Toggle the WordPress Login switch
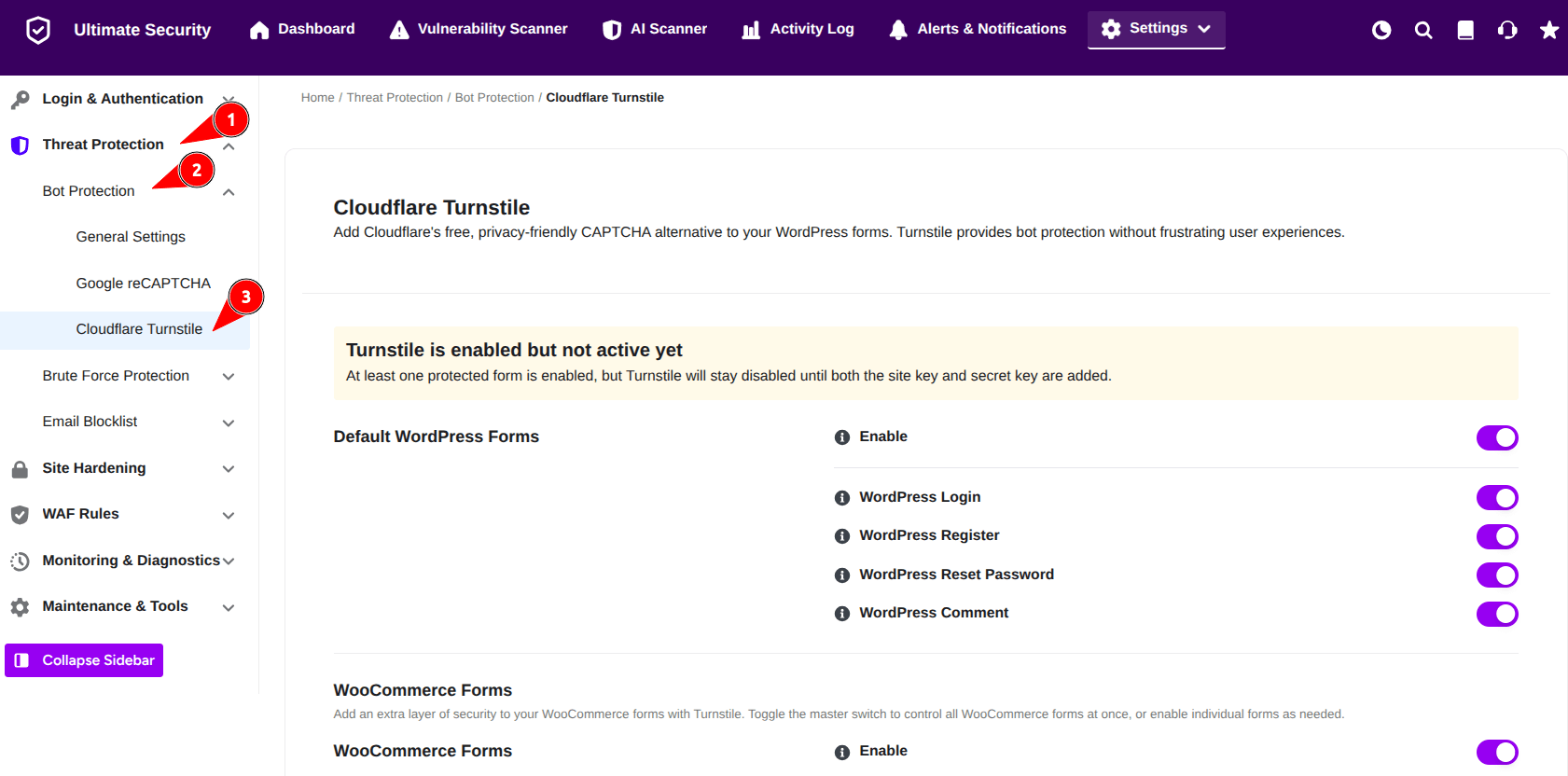Image resolution: width=1568 pixels, height=776 pixels. (x=1497, y=498)
